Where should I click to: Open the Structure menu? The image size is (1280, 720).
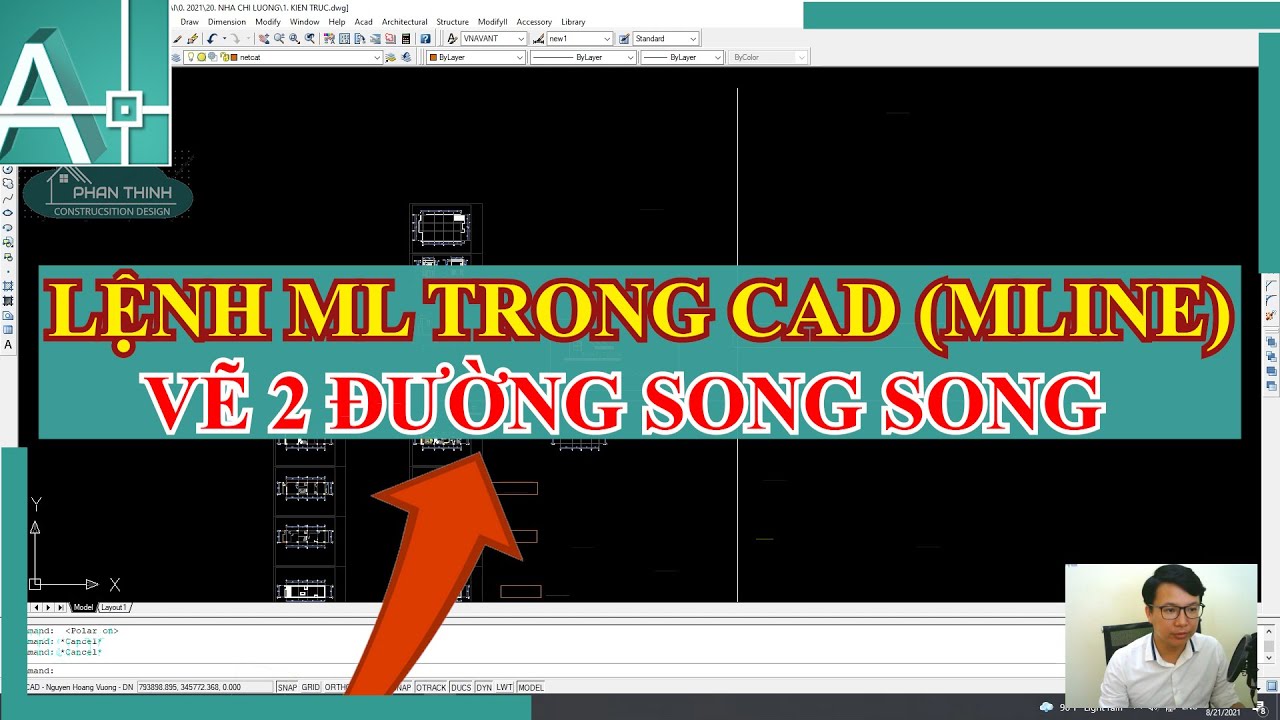[x=452, y=22]
